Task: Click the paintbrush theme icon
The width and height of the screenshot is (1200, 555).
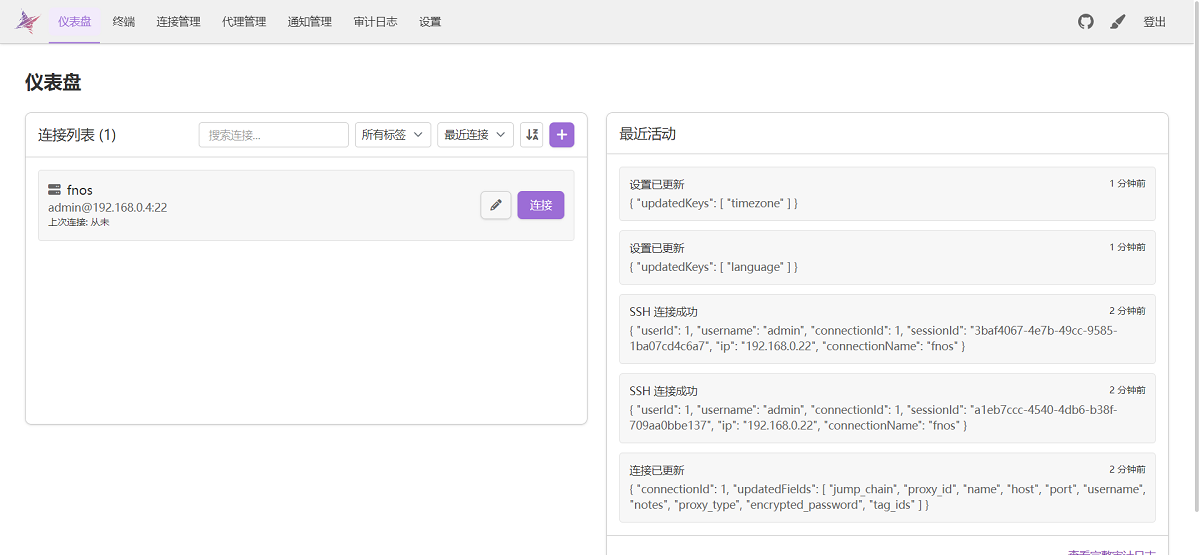Action: pyautogui.click(x=1118, y=22)
